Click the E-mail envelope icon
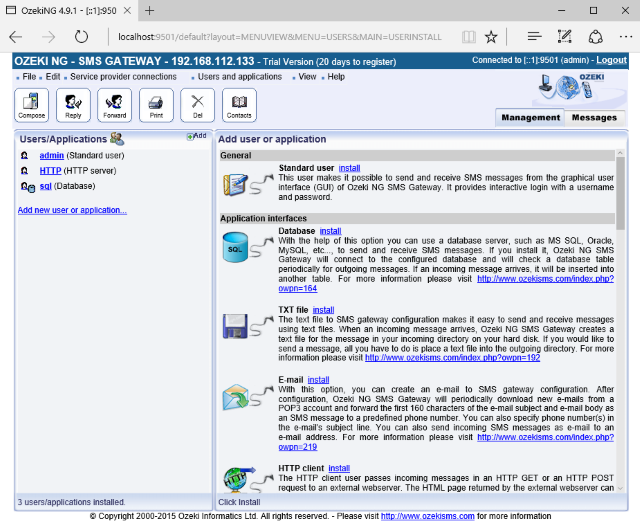 point(236,397)
